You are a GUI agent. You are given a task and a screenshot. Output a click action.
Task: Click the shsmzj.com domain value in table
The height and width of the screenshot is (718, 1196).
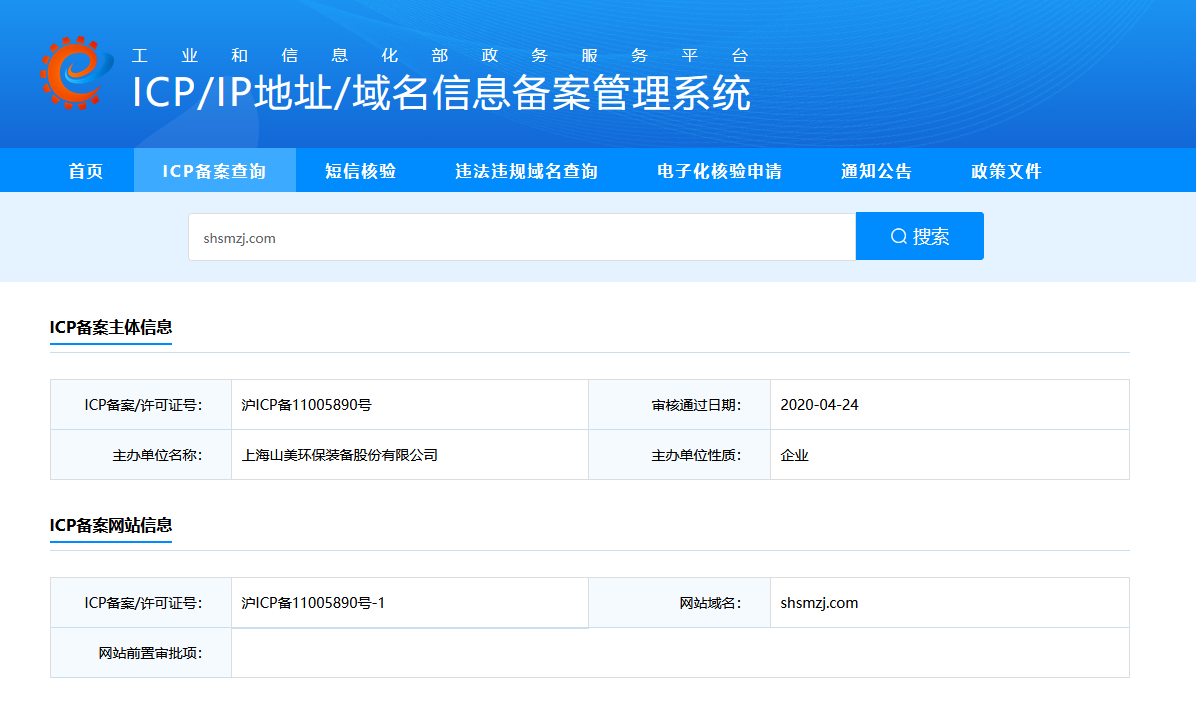819,603
